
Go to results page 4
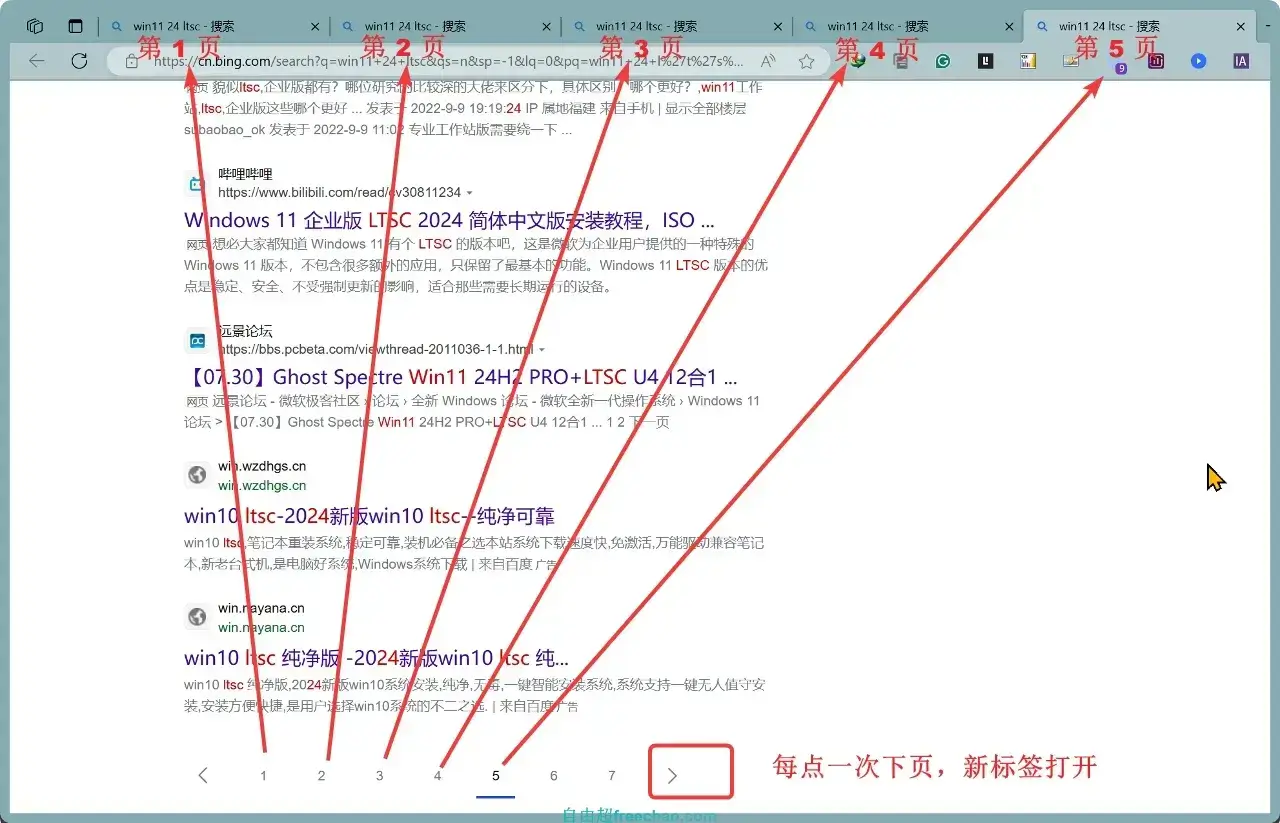click(x=437, y=775)
